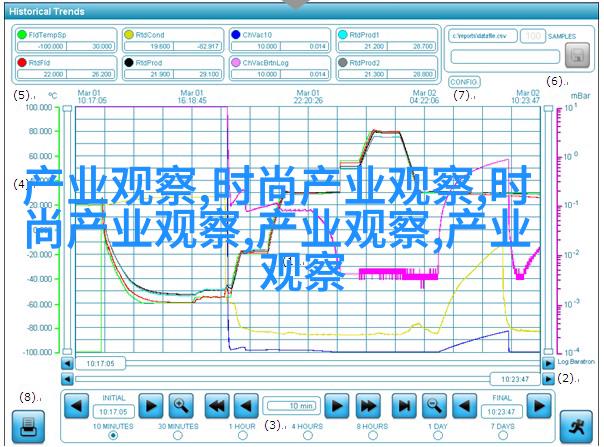
Task: Click the fast forward double-arrow button
Action: (368, 406)
